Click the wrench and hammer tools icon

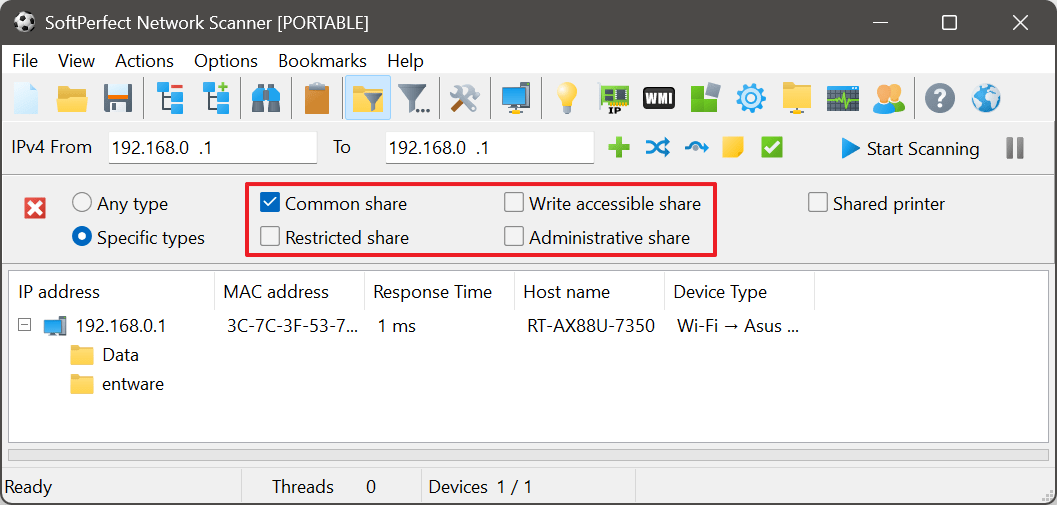tap(464, 98)
